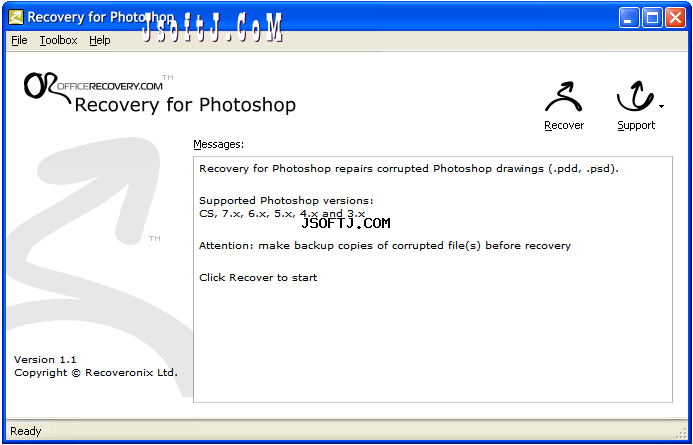Click the 'Copyright © Recoveronix Ltd.' text
The height and width of the screenshot is (445, 693).
[x=96, y=373]
